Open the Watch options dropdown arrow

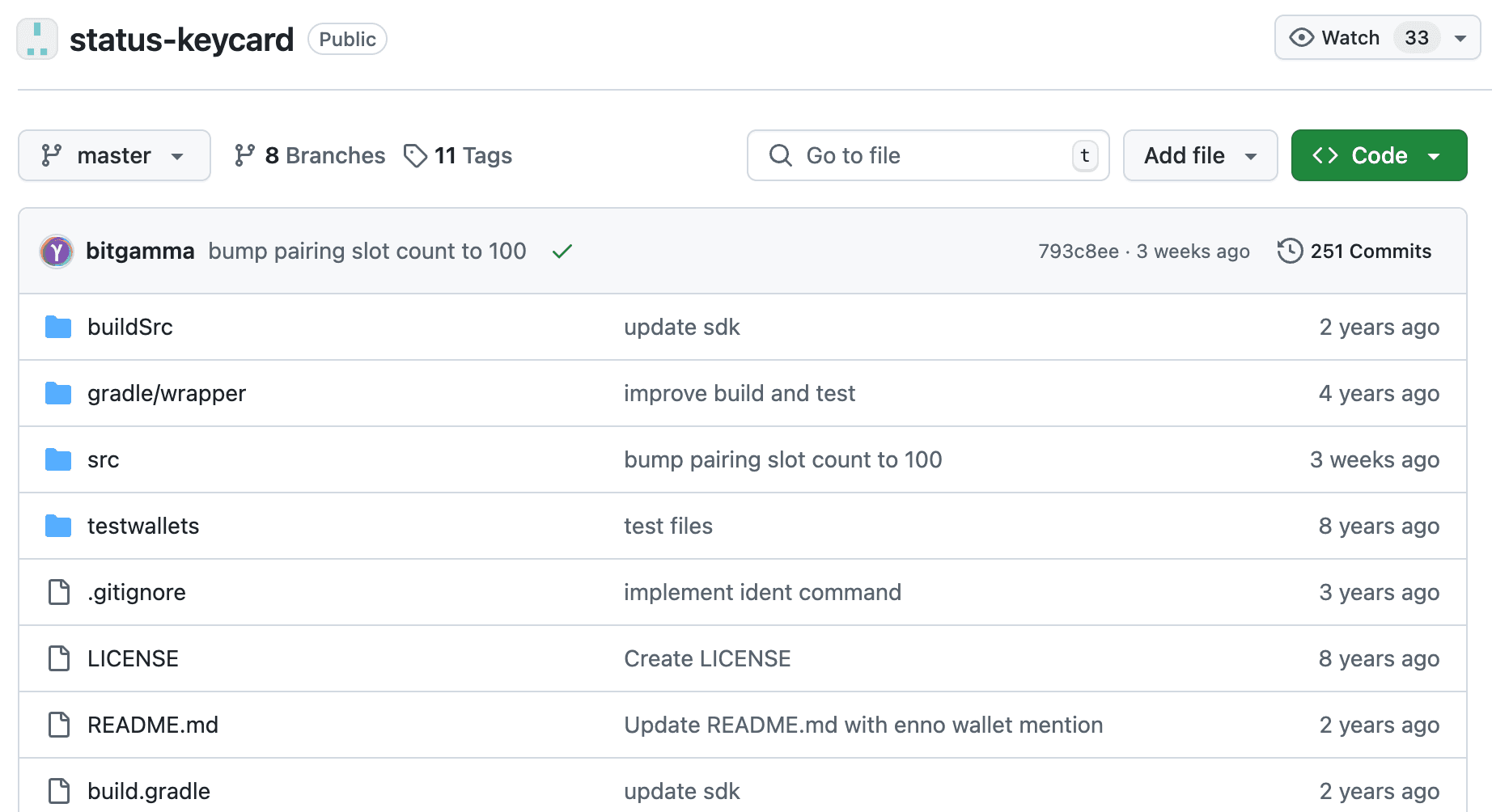pyautogui.click(x=1460, y=38)
